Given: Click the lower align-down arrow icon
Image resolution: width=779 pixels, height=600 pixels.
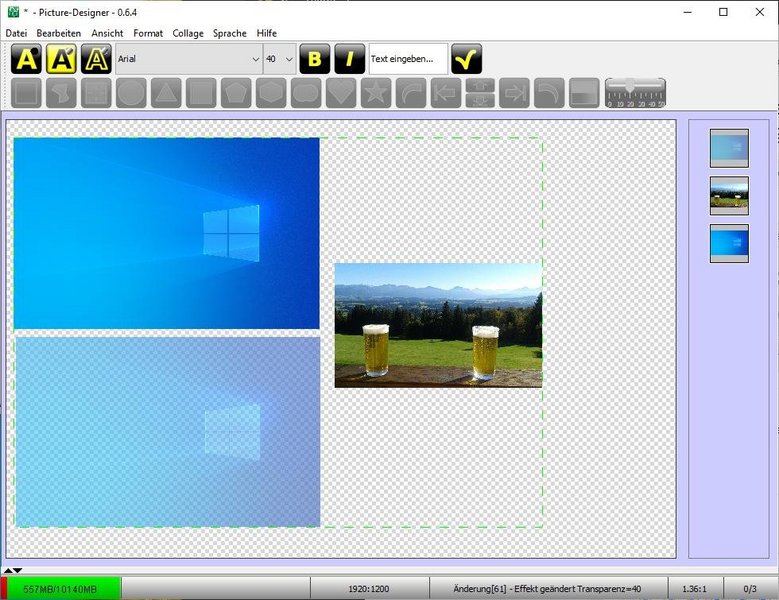Looking at the screenshot, I should coord(480,100).
